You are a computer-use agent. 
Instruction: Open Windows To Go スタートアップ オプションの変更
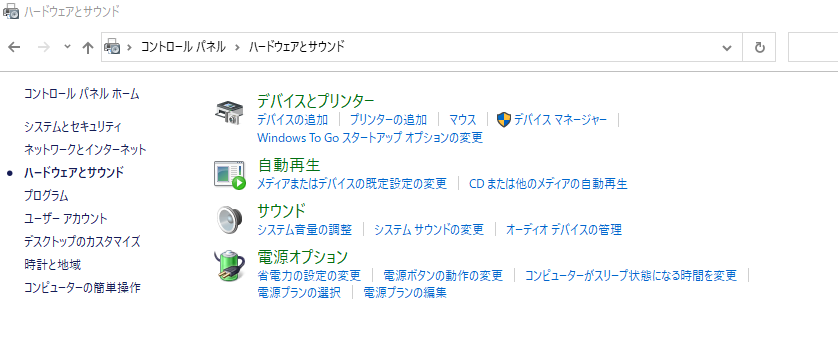coord(370,137)
